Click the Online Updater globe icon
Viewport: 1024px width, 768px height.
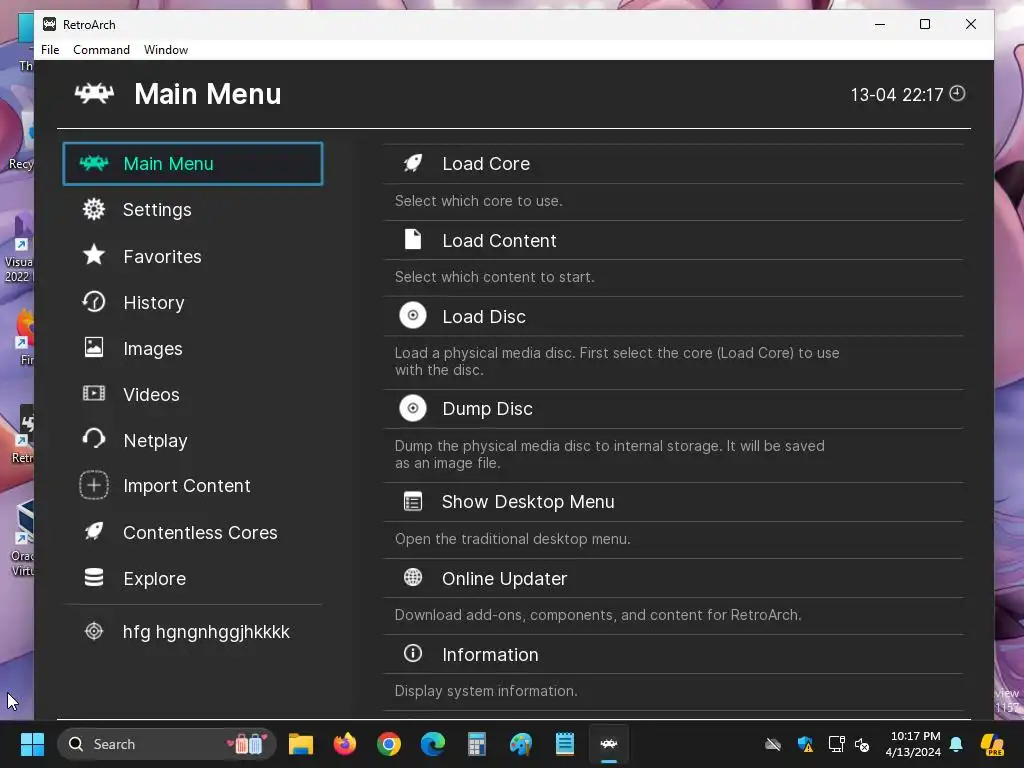click(x=413, y=577)
